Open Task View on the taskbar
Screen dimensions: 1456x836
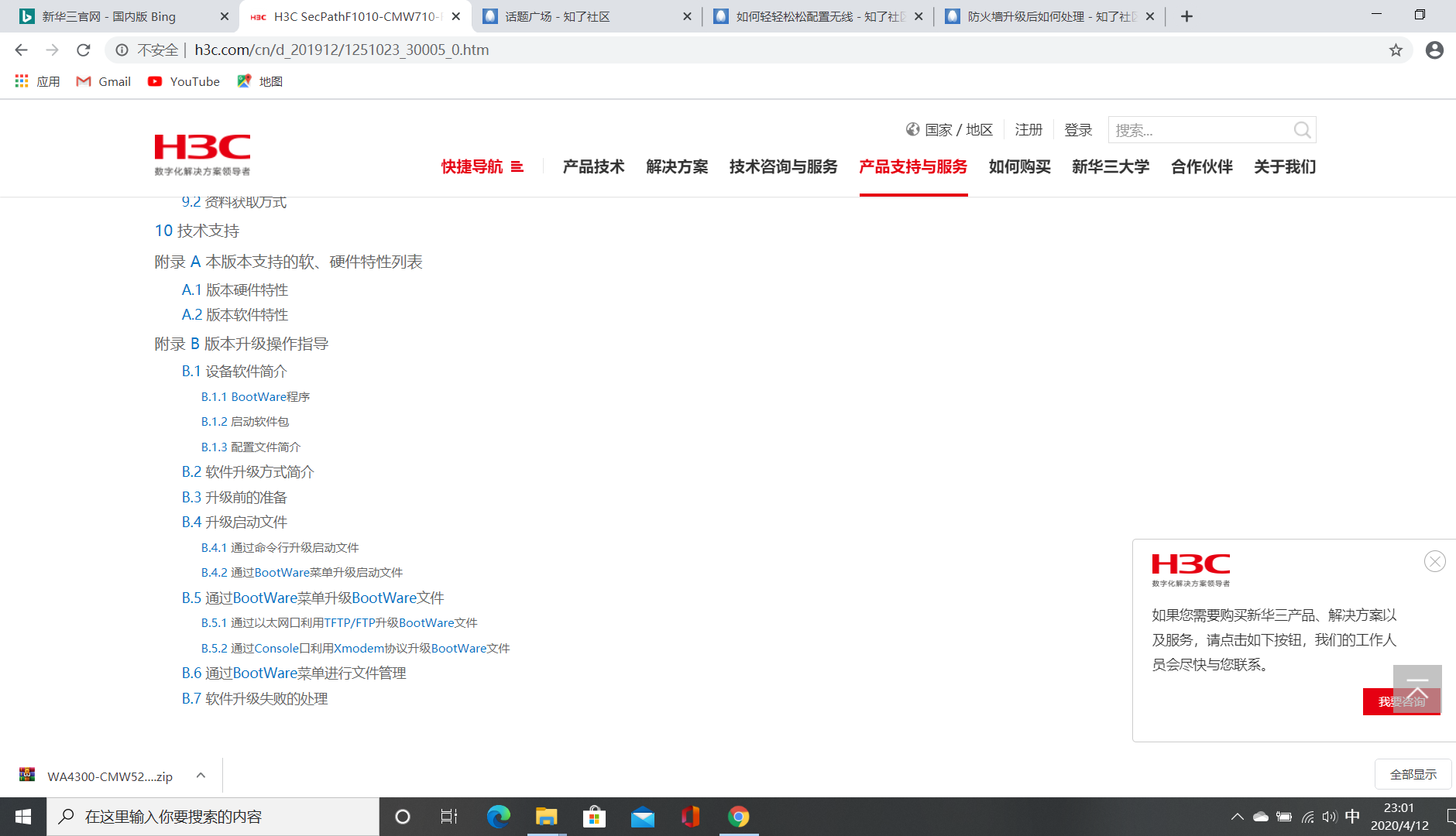pos(449,817)
